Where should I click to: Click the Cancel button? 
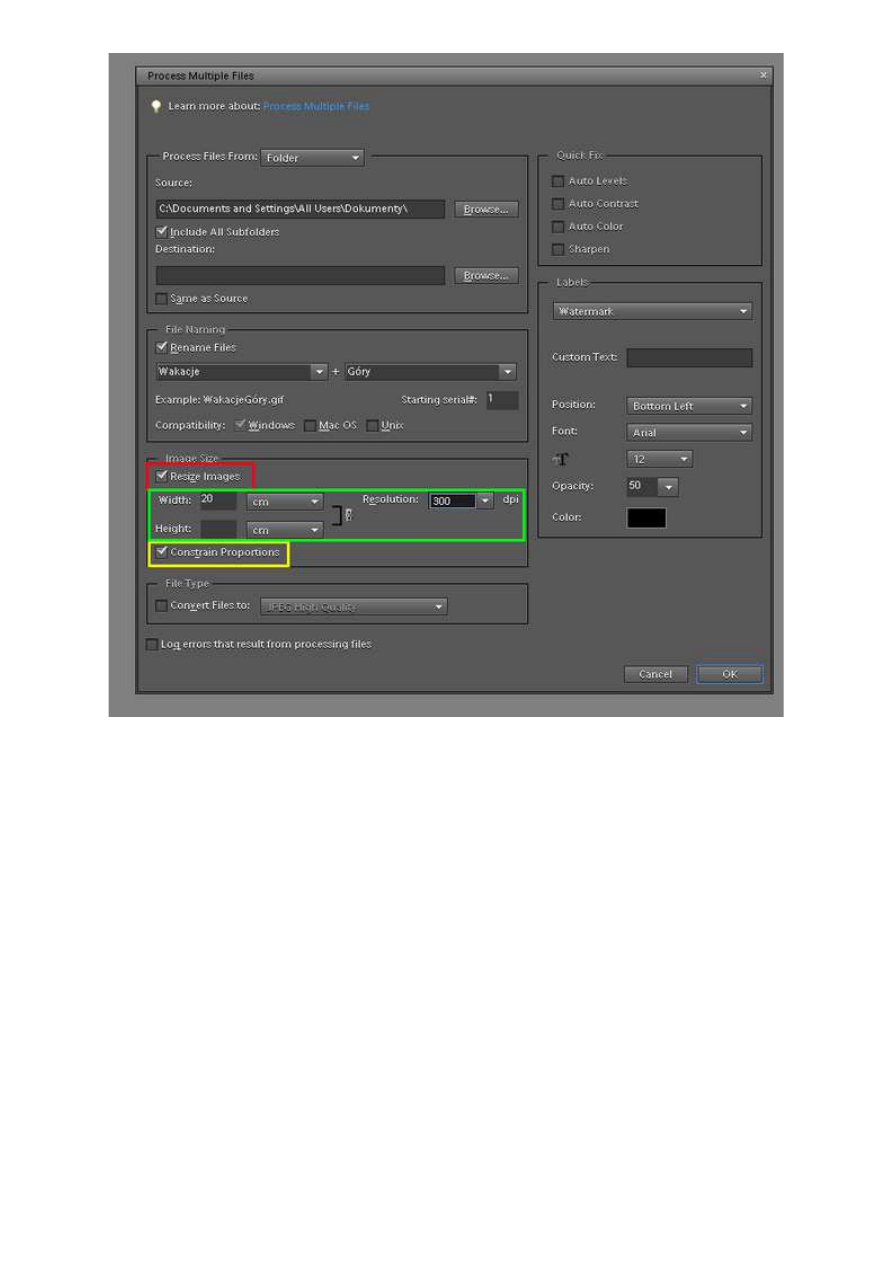click(x=655, y=674)
